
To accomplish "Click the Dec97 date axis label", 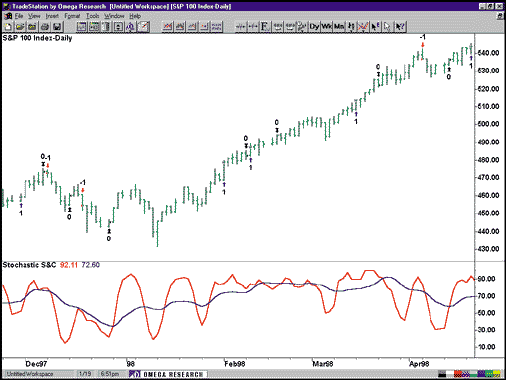I will click(x=36, y=364).
